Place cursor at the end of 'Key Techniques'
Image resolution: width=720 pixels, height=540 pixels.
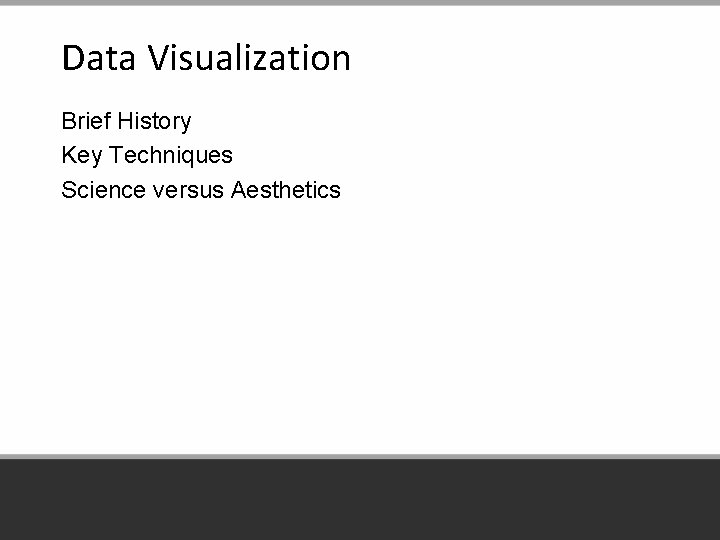pos(234,156)
